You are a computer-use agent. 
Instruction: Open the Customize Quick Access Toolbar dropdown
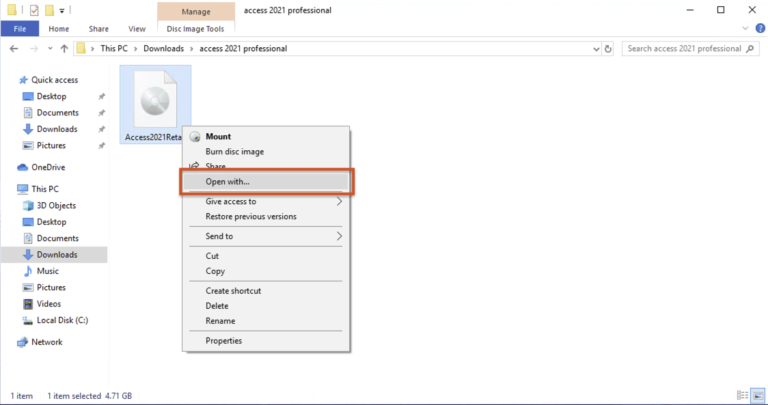(62, 10)
